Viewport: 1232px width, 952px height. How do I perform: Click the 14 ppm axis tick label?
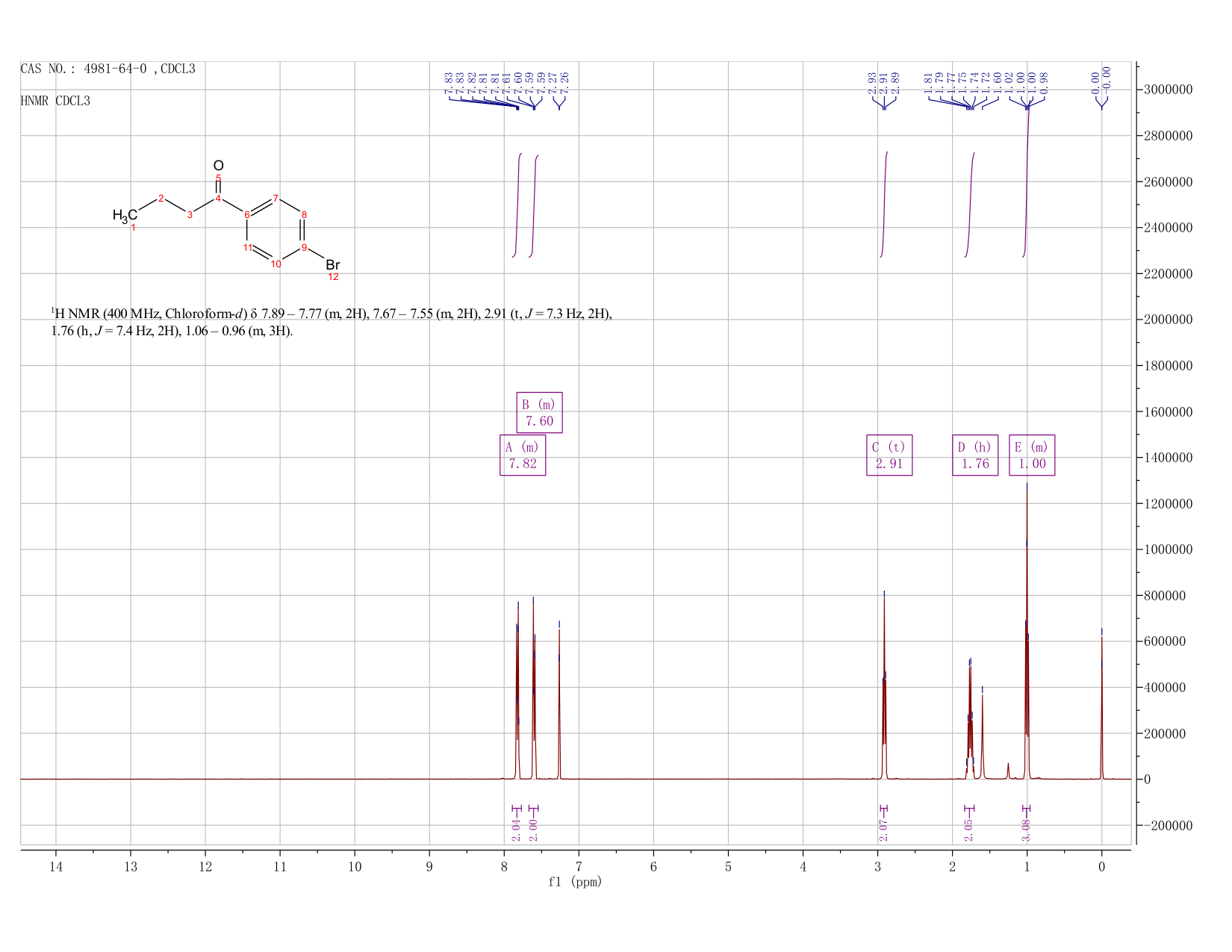[55, 866]
